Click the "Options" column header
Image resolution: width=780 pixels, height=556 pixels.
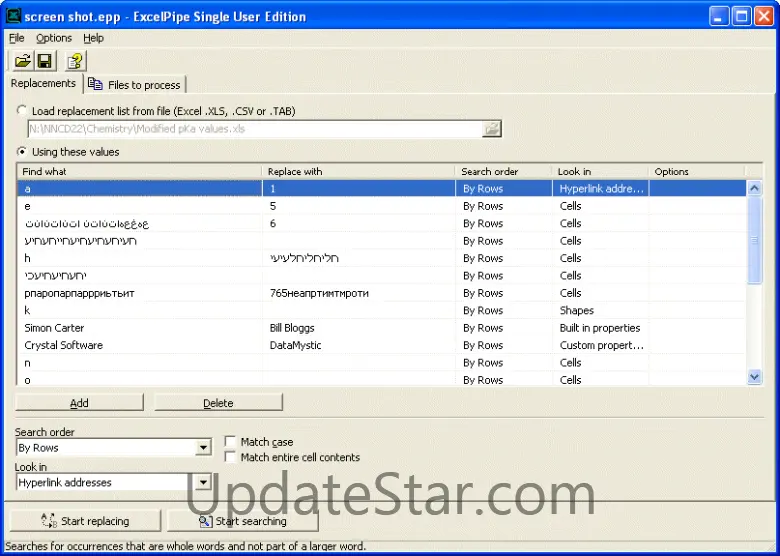[696, 172]
